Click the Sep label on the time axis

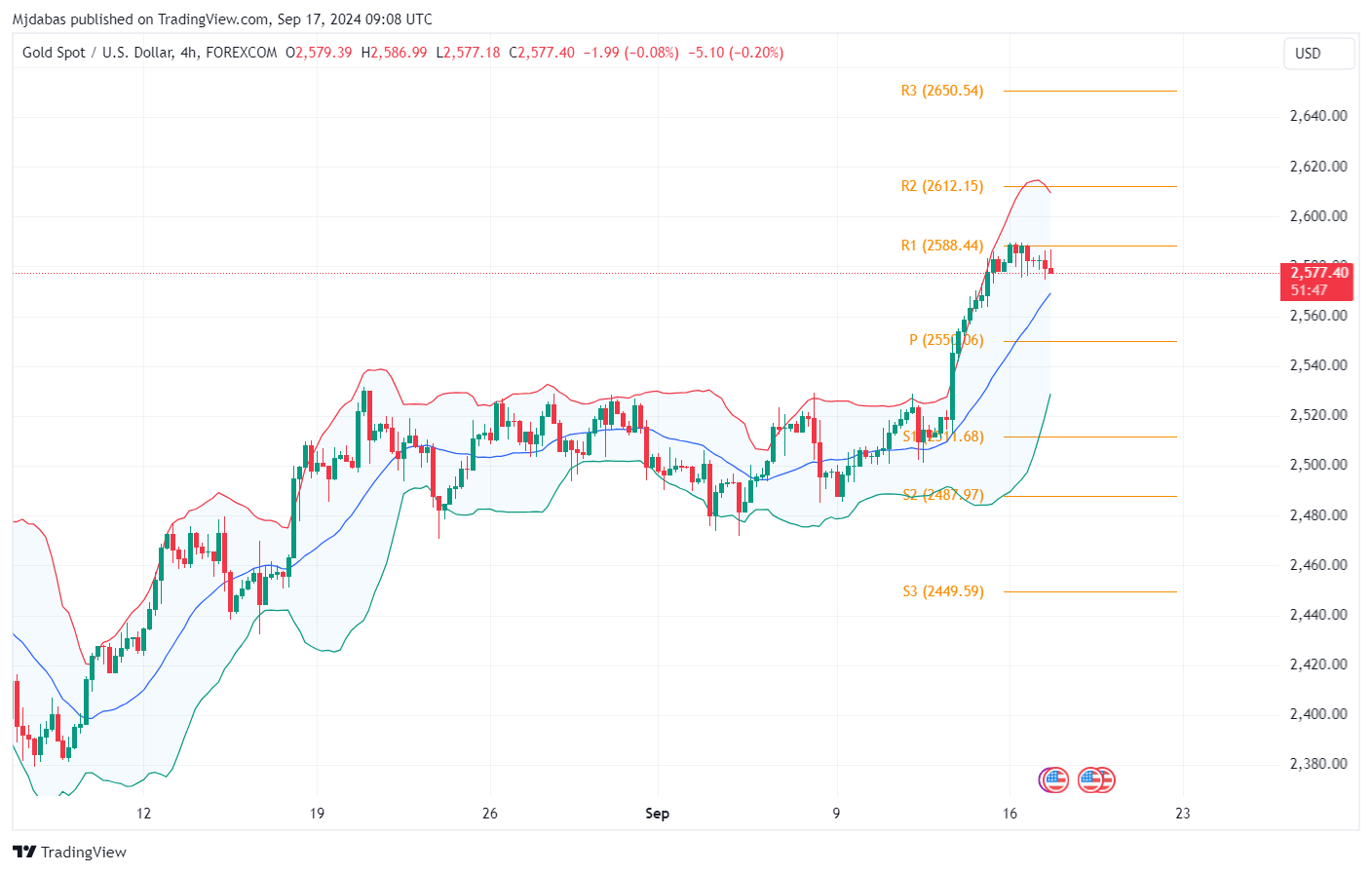657,814
